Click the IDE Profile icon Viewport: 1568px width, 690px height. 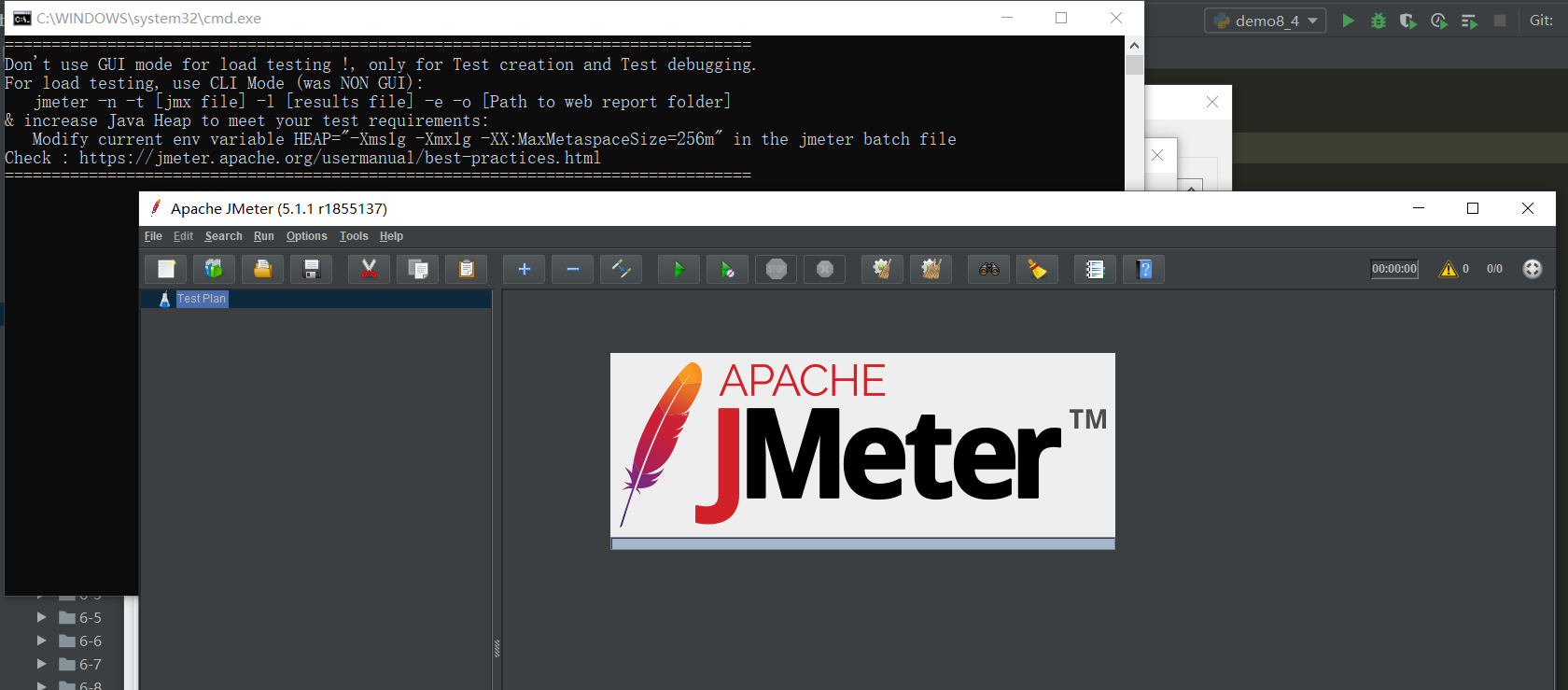tap(1439, 21)
